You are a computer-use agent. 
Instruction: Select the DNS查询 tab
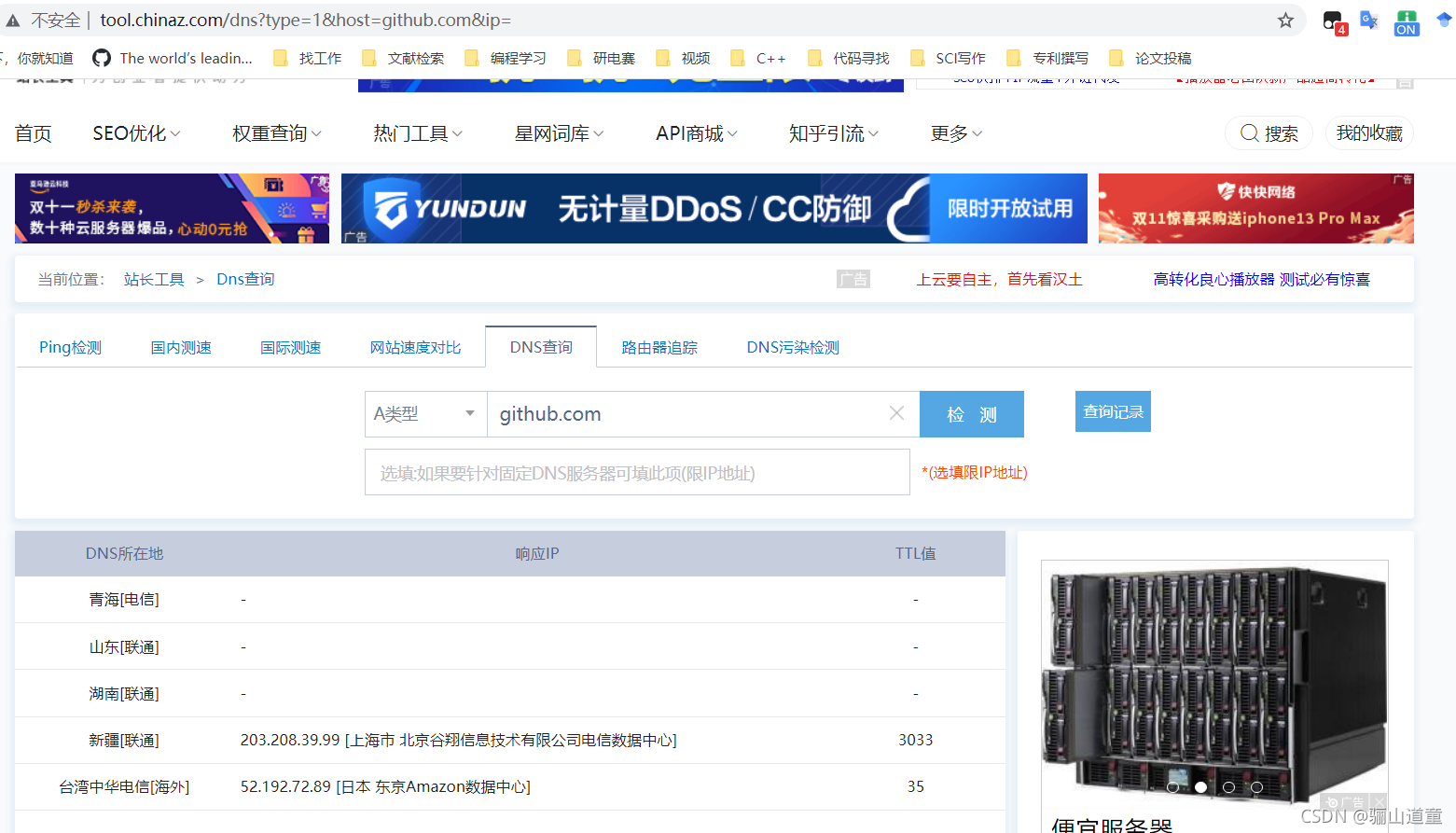541,347
